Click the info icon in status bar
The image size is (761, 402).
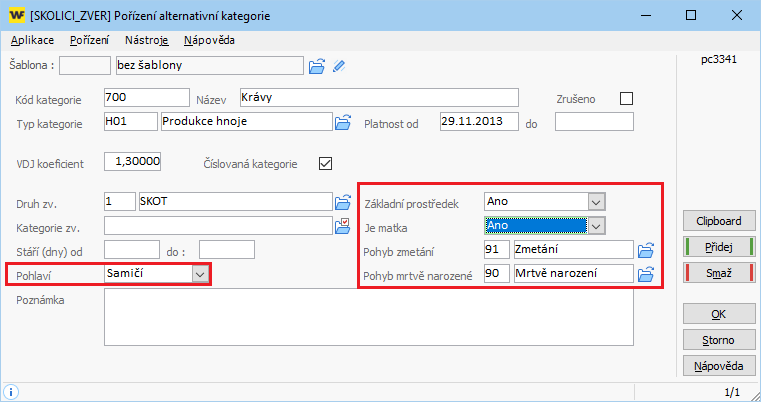point(10,391)
